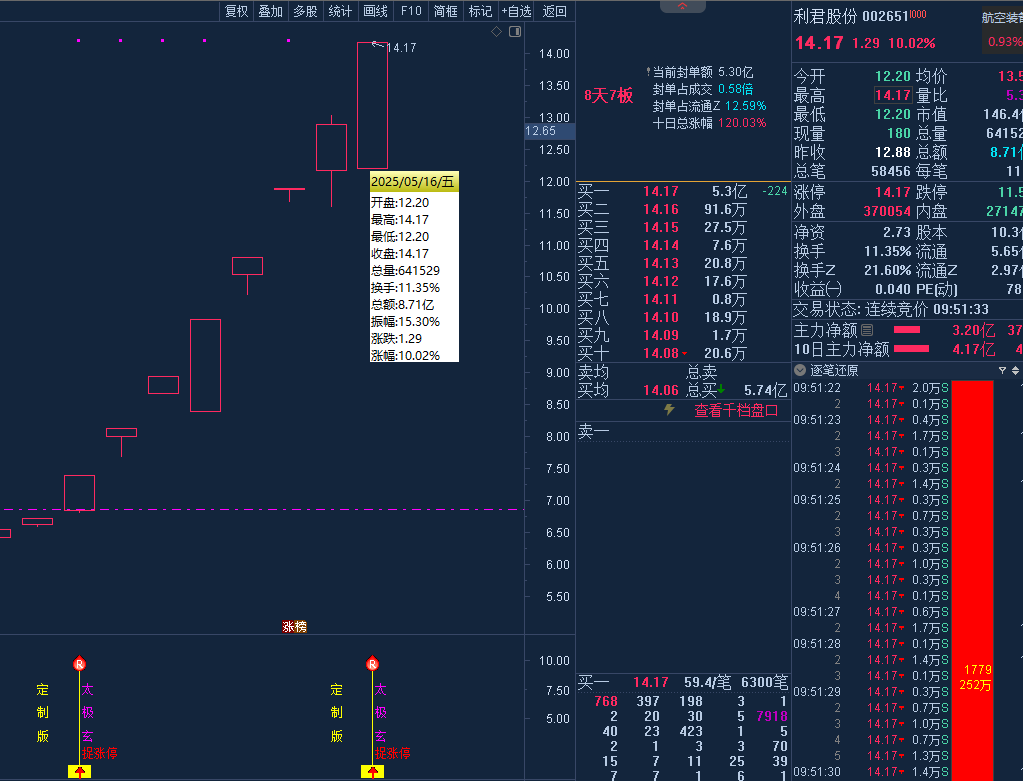
Task: Click 返回 to go back
Action: coord(554,11)
